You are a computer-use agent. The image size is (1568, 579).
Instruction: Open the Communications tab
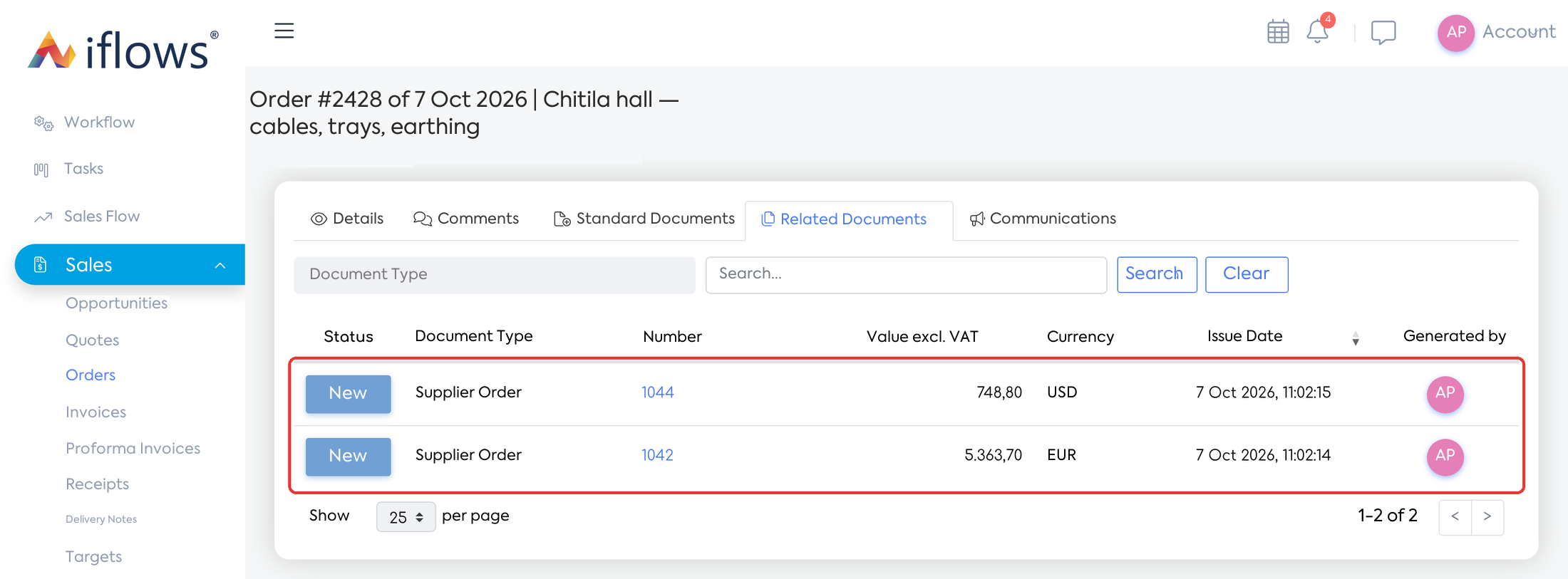click(1043, 219)
